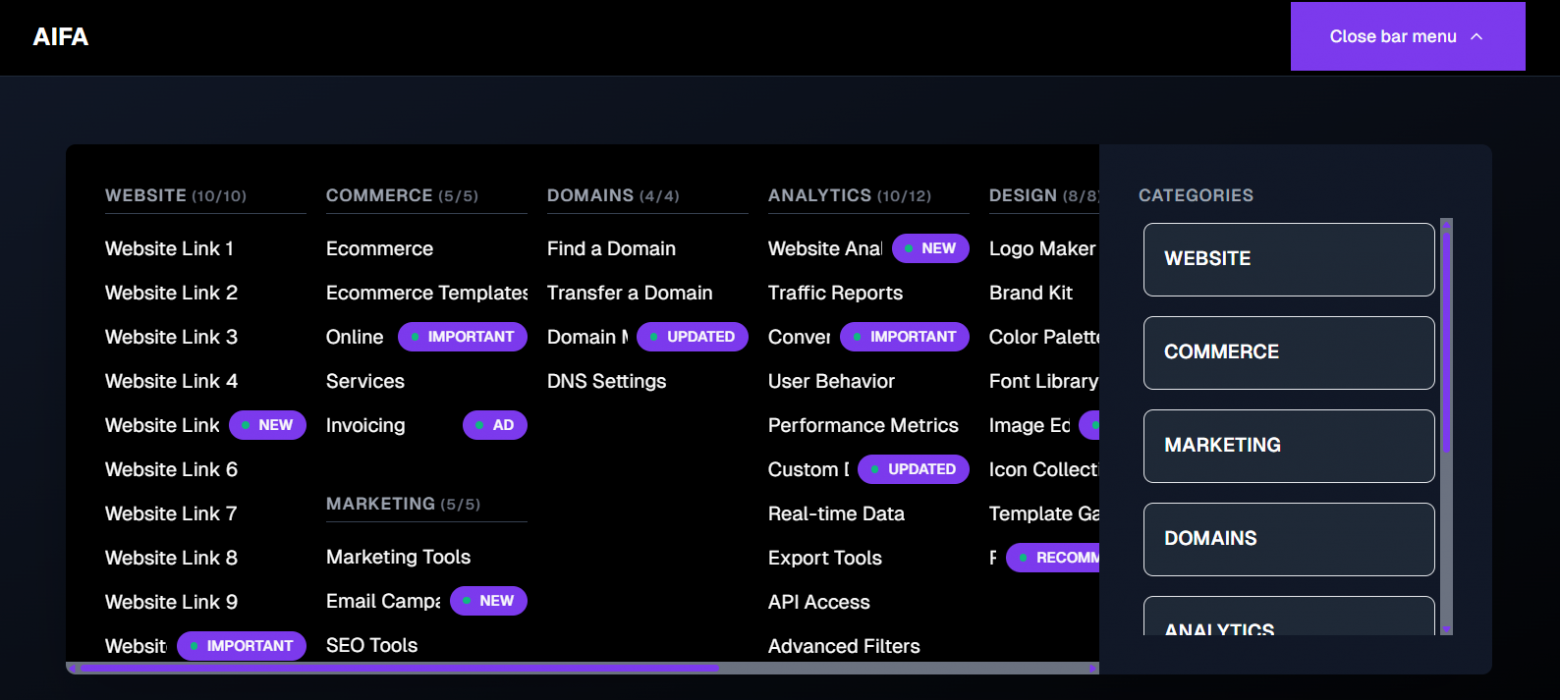Screen dimensions: 1560x700
Task: Open the Export Tools link
Action: (x=825, y=557)
